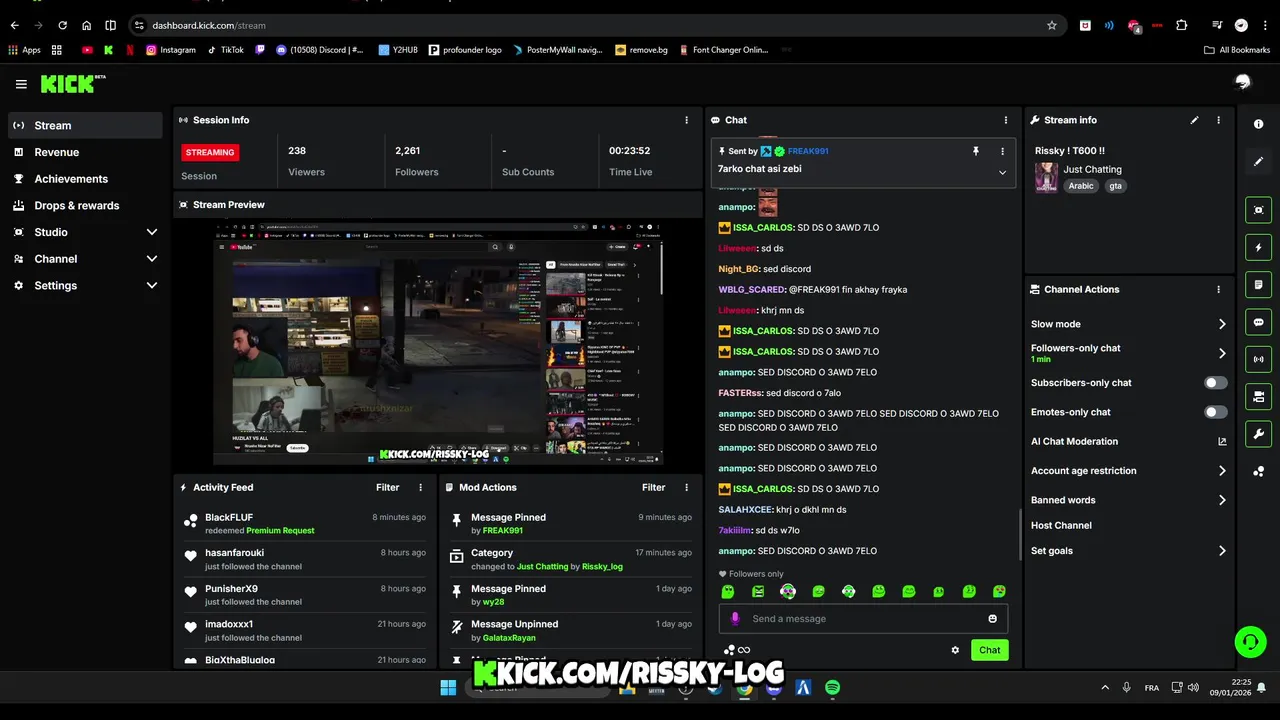Open Slow mode options arrow
Screen dimensions: 1280x720
coord(1222,324)
